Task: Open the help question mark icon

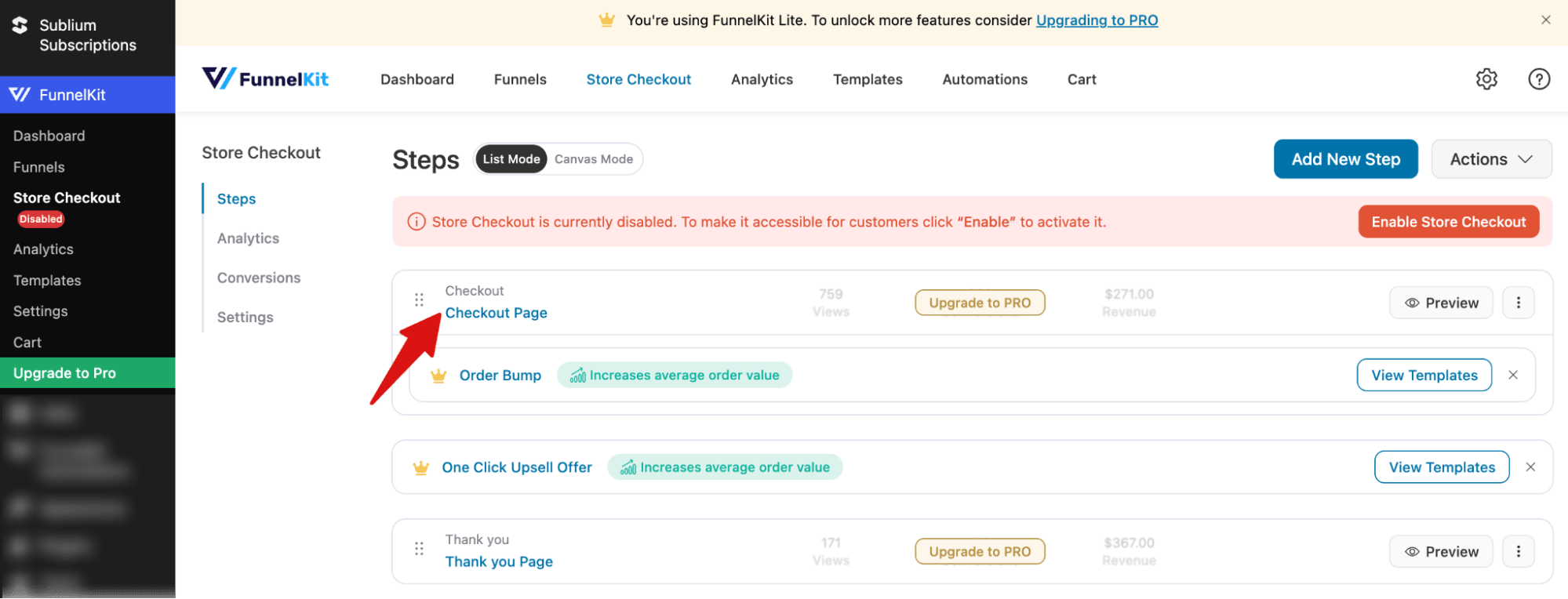Action: coord(1539,79)
